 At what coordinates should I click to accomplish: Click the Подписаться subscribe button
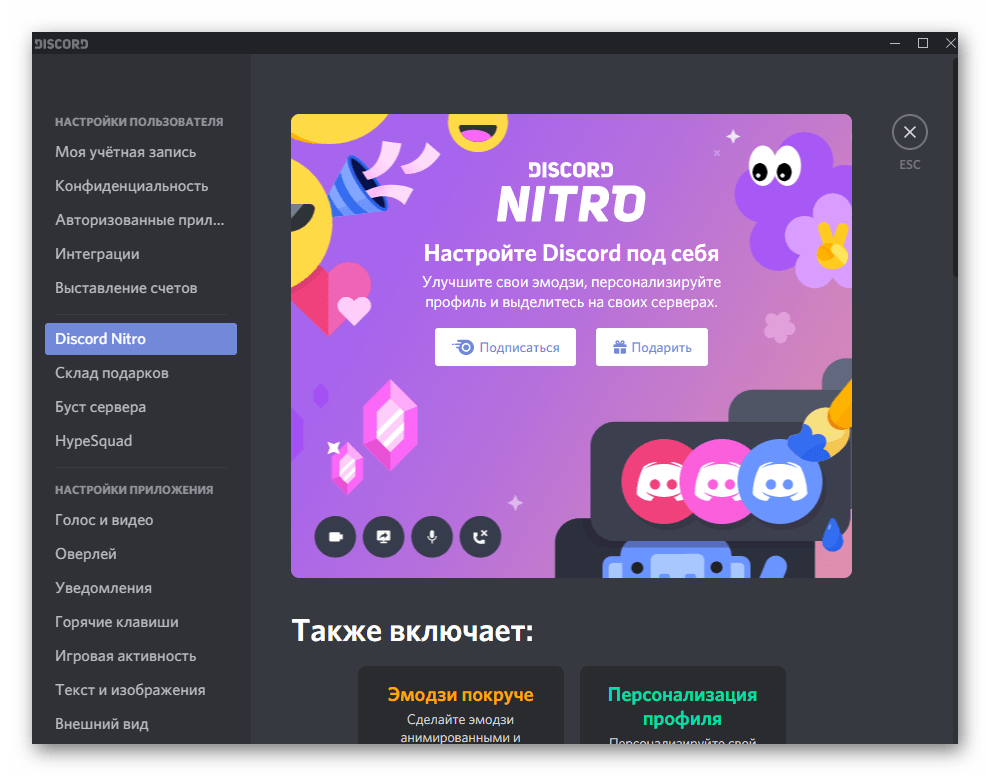pyautogui.click(x=505, y=347)
